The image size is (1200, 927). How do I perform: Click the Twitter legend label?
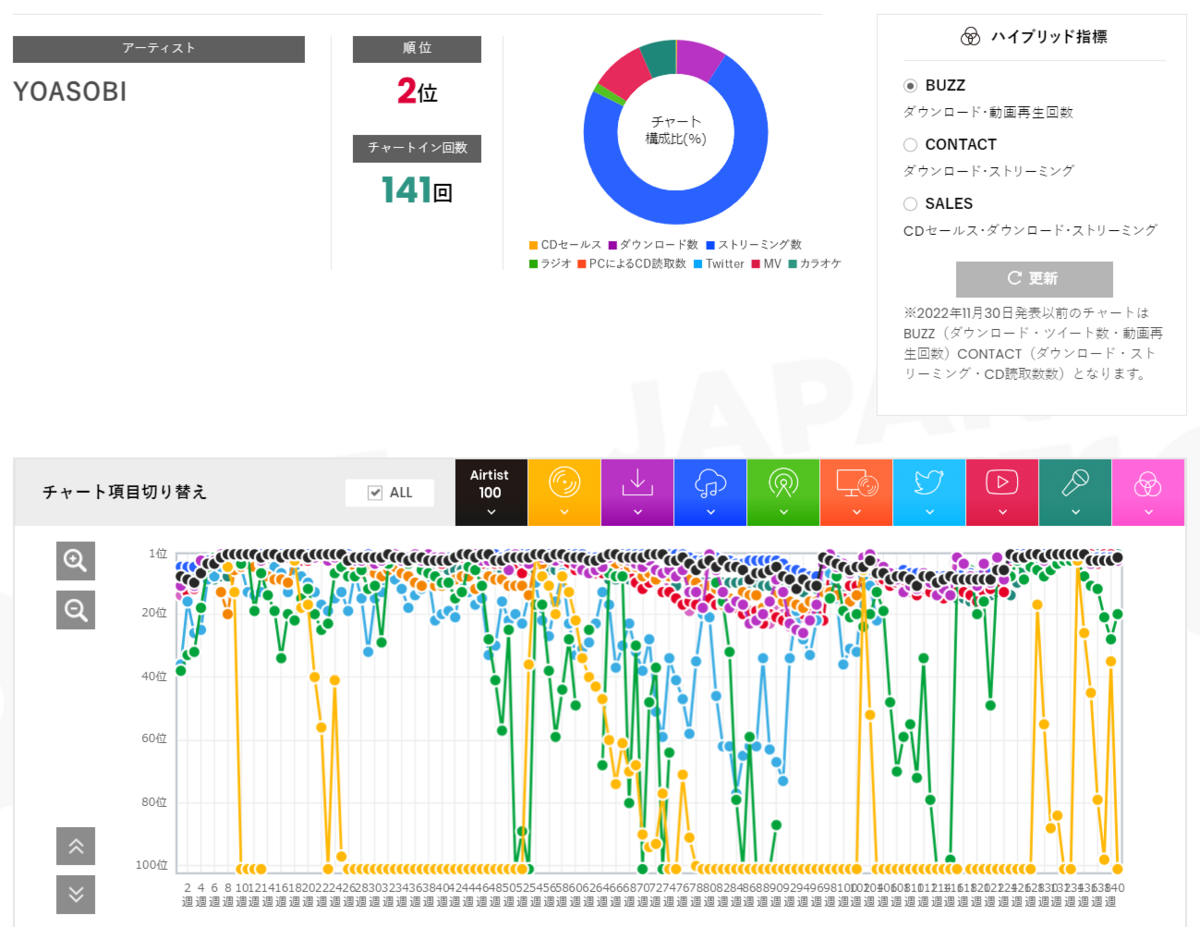click(x=725, y=264)
